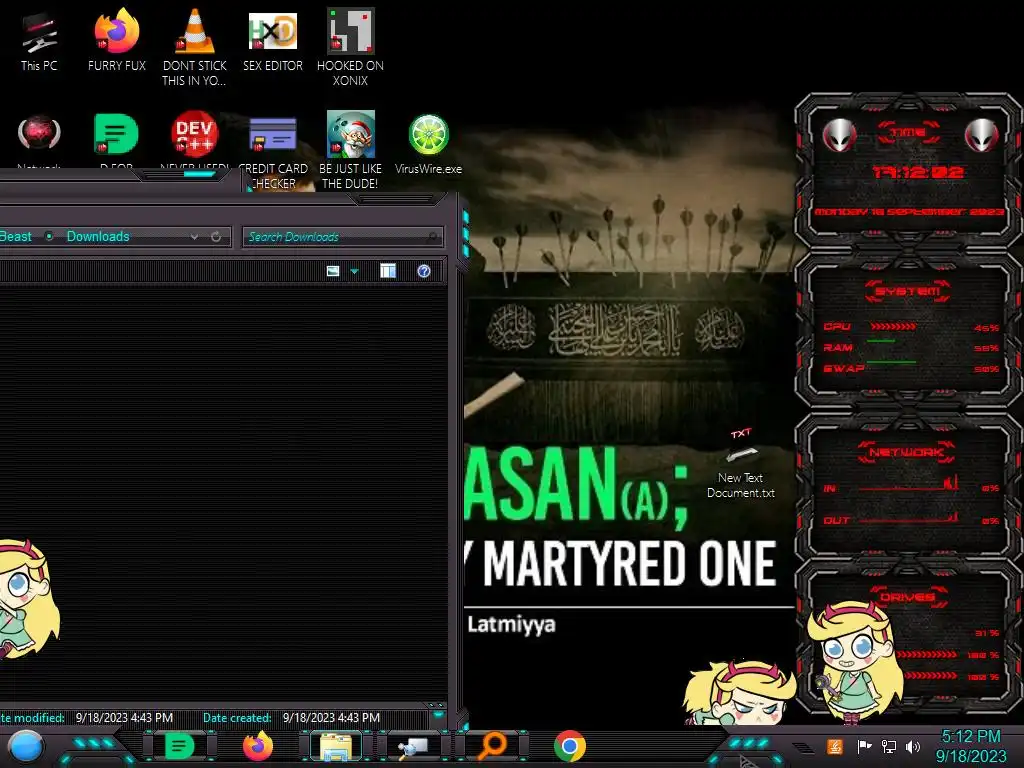Screen dimensions: 1024x768
Task: Open the CREDIT CARD CHECKER shortcut
Action: pyautogui.click(x=273, y=152)
